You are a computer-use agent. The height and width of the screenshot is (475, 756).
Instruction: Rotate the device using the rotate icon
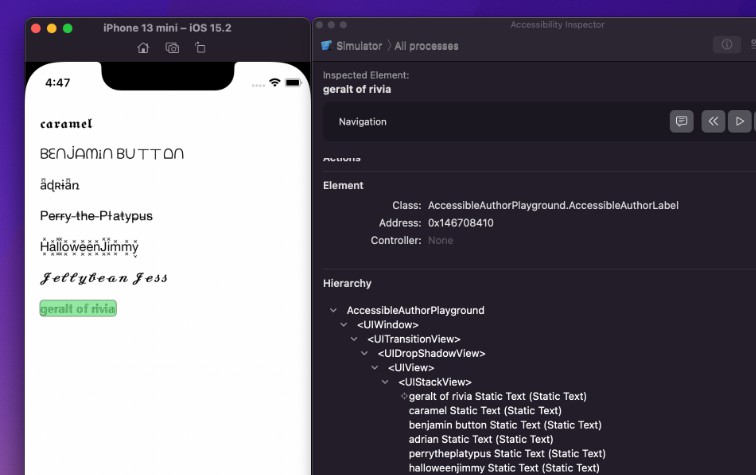click(x=200, y=47)
